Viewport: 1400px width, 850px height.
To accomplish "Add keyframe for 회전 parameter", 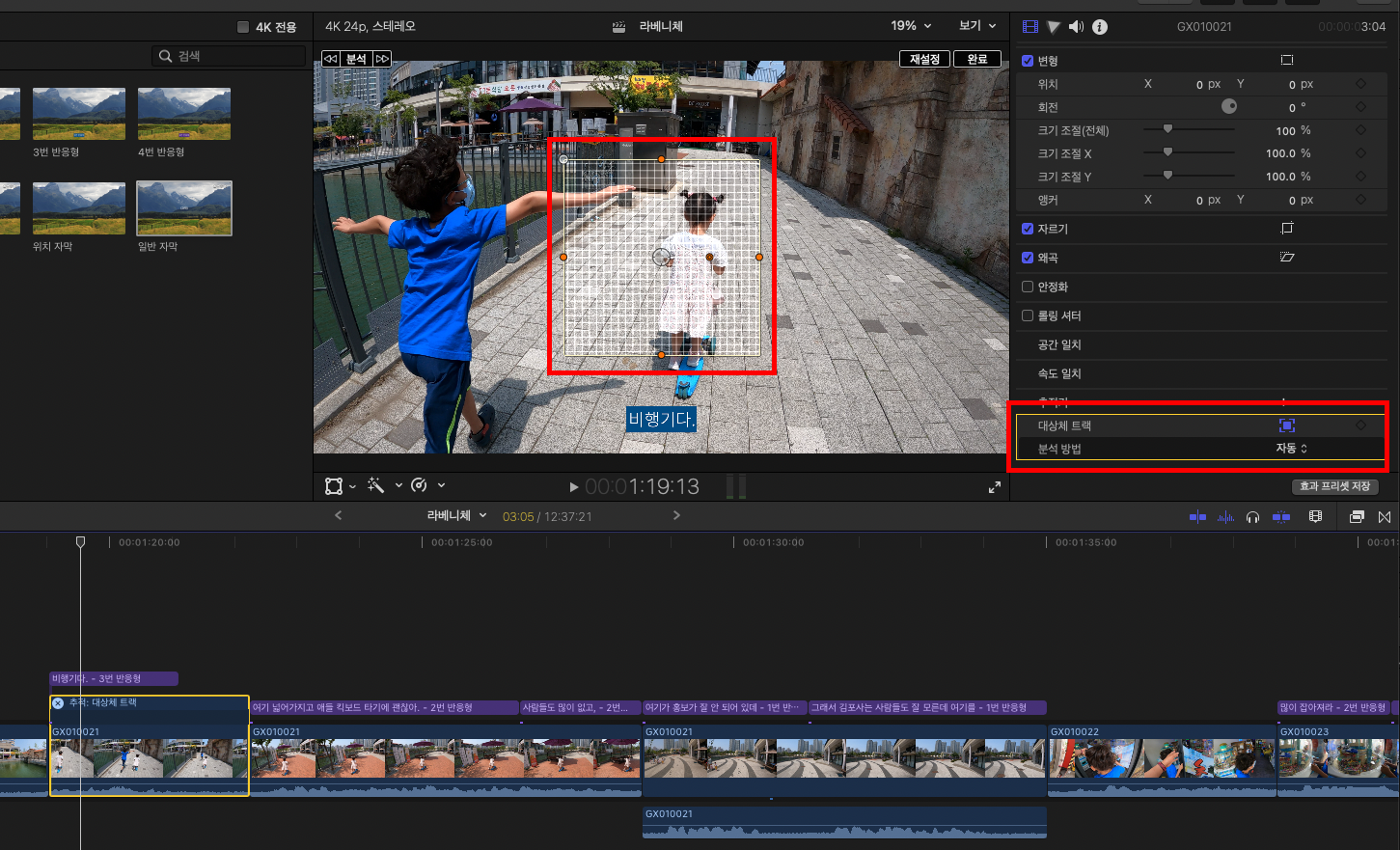I will (1360, 107).
